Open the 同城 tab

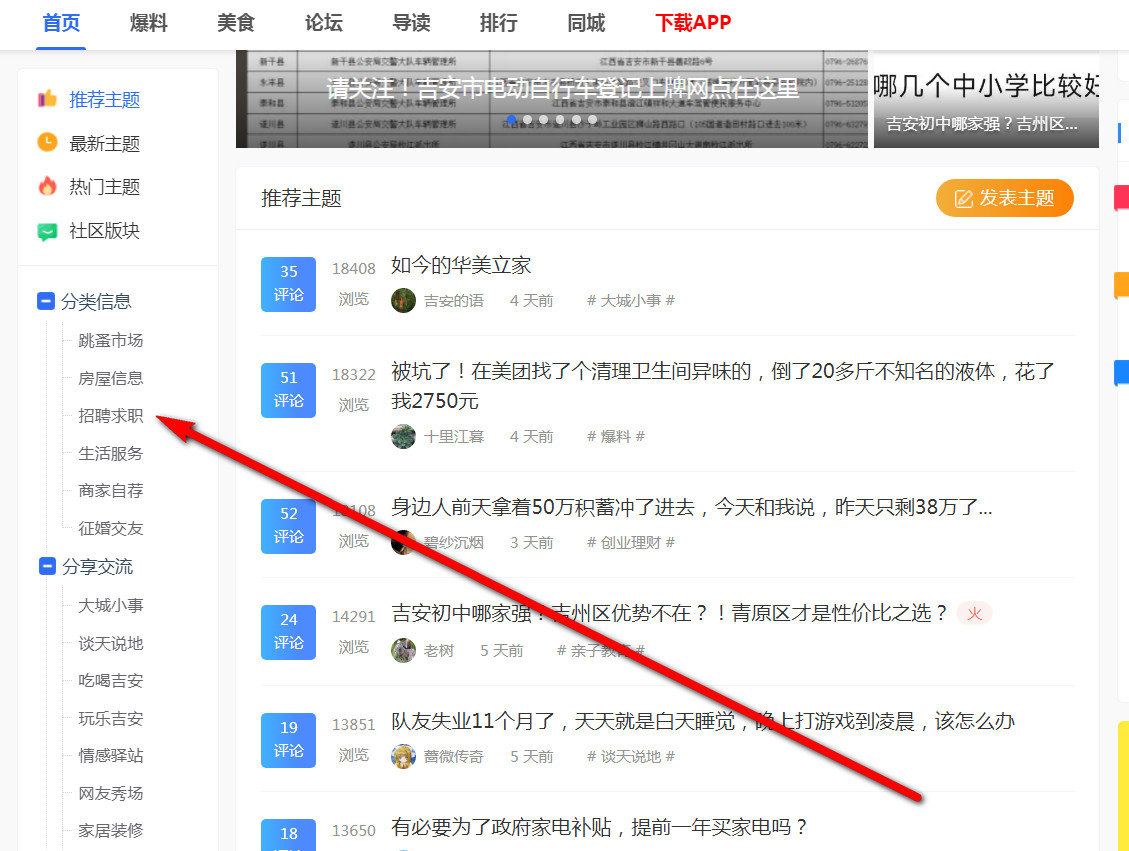pos(586,23)
